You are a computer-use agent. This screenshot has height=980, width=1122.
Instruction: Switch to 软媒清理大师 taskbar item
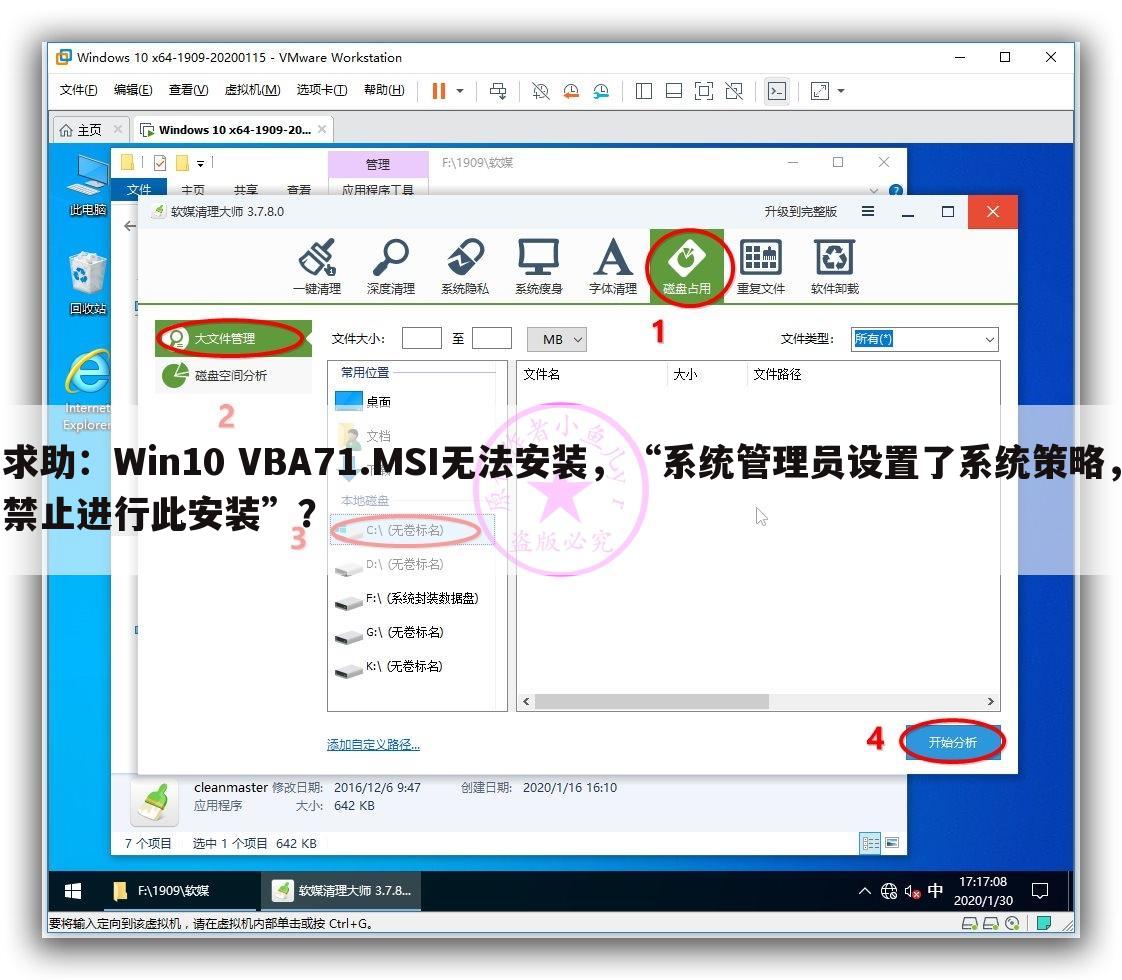[341, 891]
